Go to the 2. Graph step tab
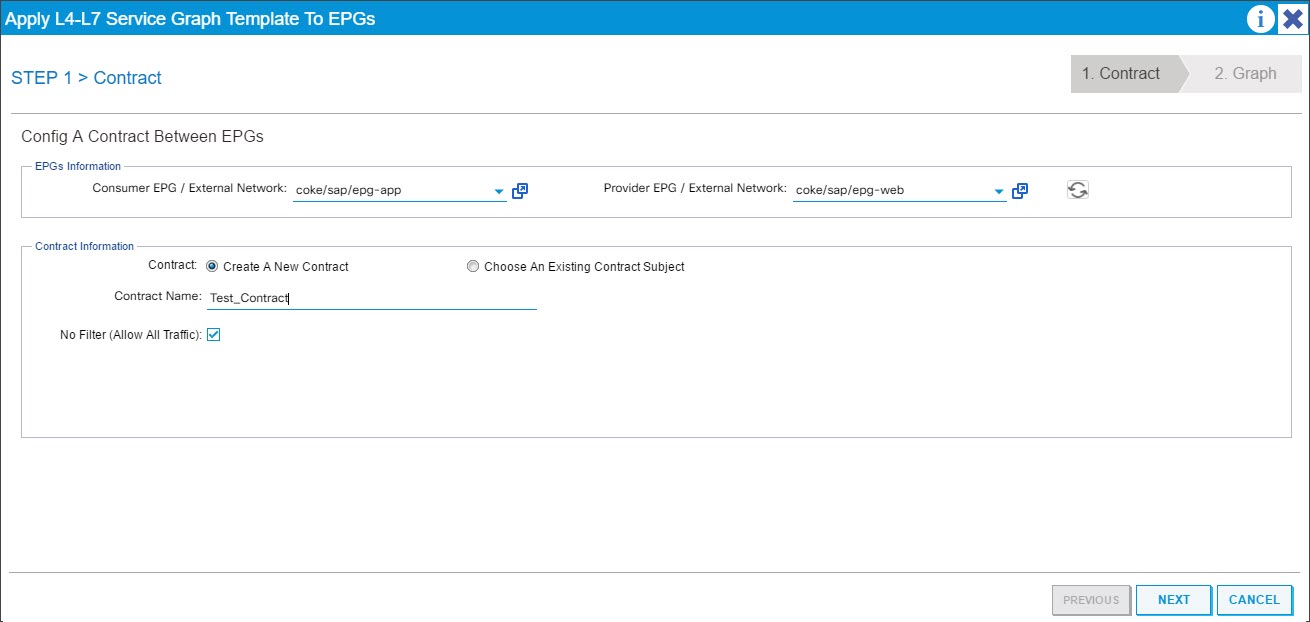The image size is (1310, 622). [1245, 74]
